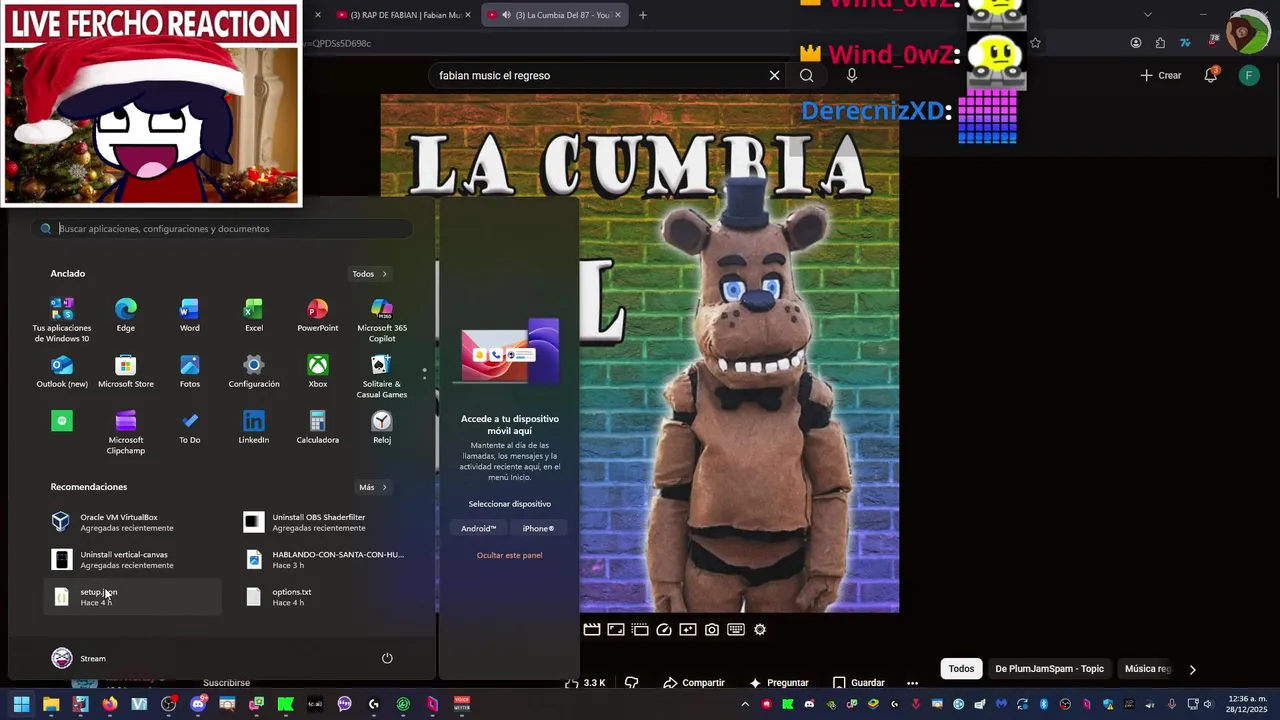The image size is (1280, 720).
Task: Select Android device option
Action: pos(478,528)
